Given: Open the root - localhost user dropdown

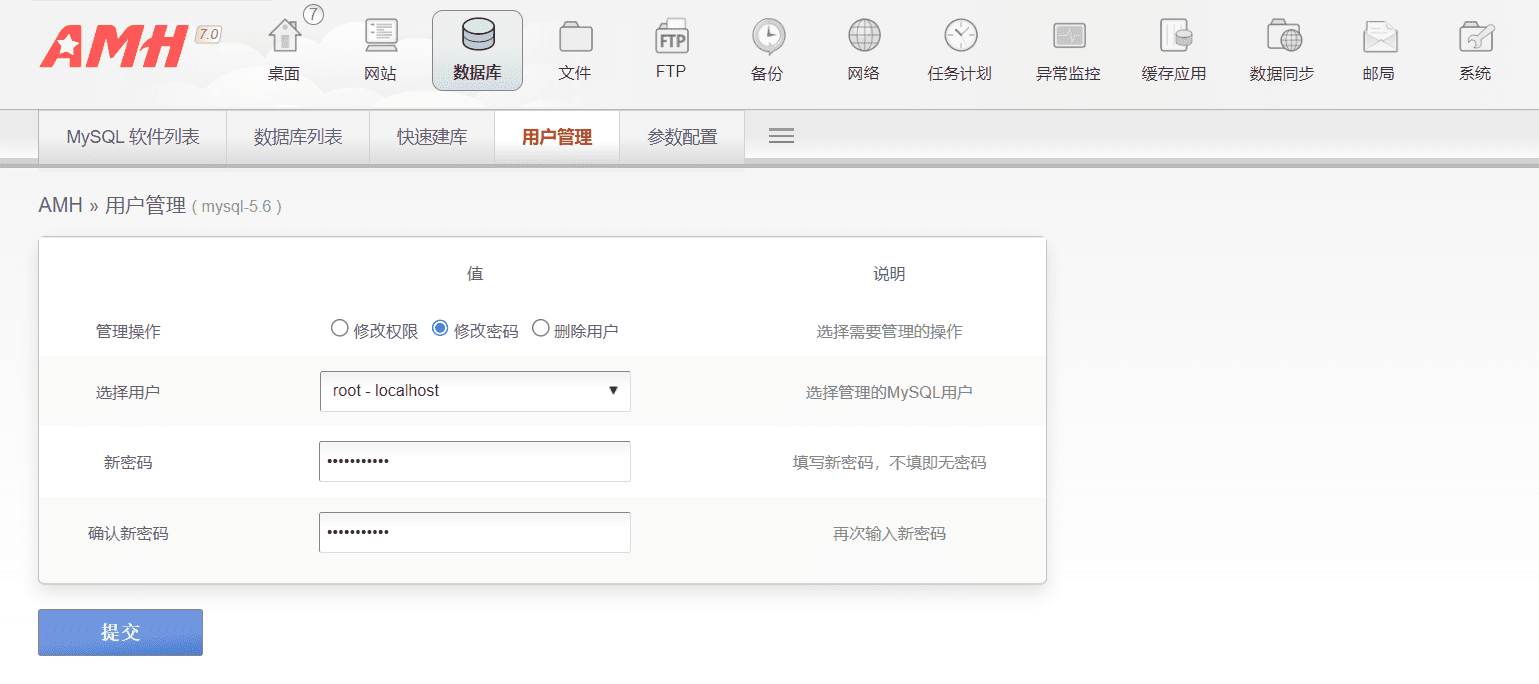Looking at the screenshot, I should [474, 391].
